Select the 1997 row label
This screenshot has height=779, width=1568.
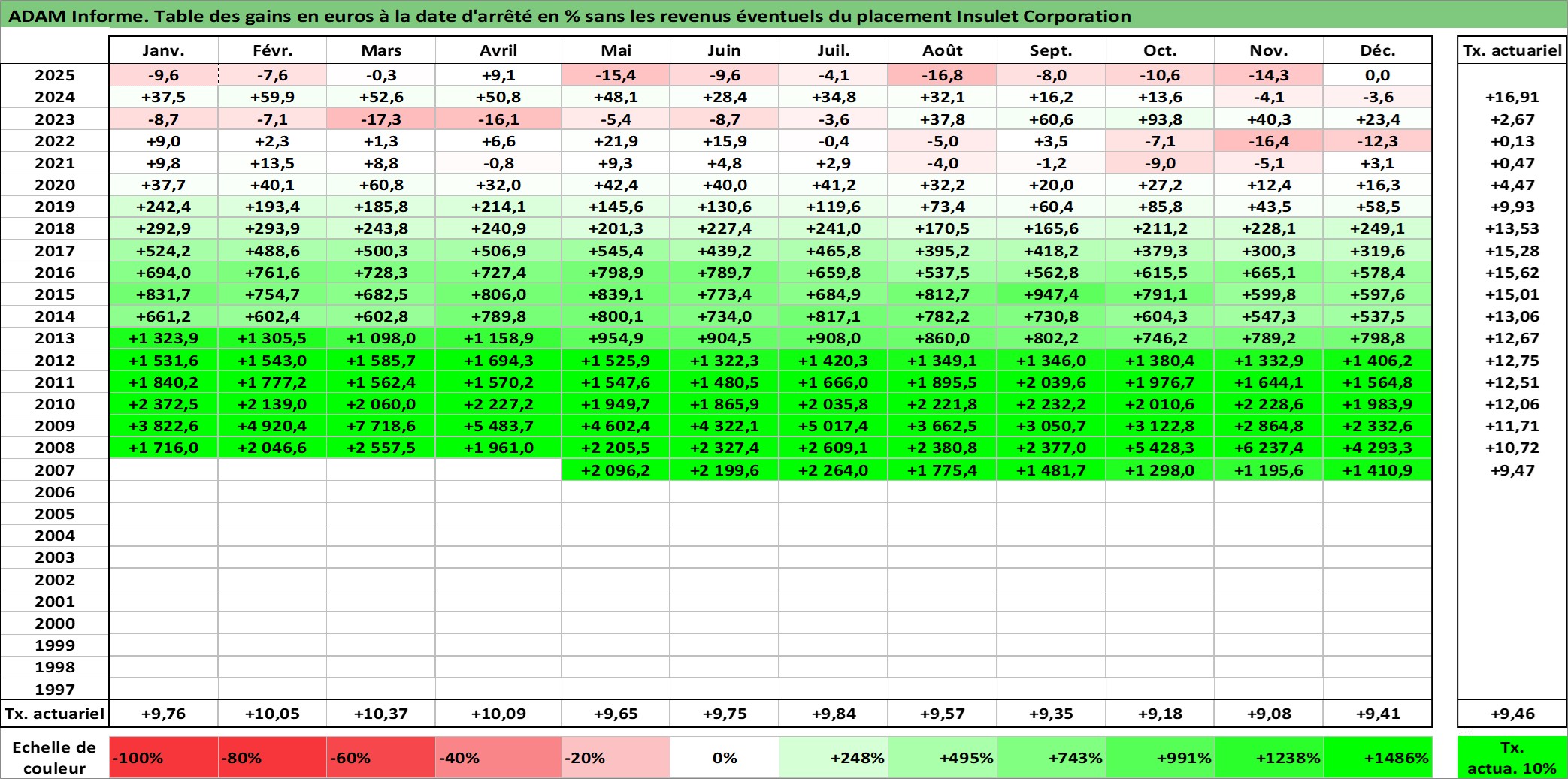click(55, 689)
